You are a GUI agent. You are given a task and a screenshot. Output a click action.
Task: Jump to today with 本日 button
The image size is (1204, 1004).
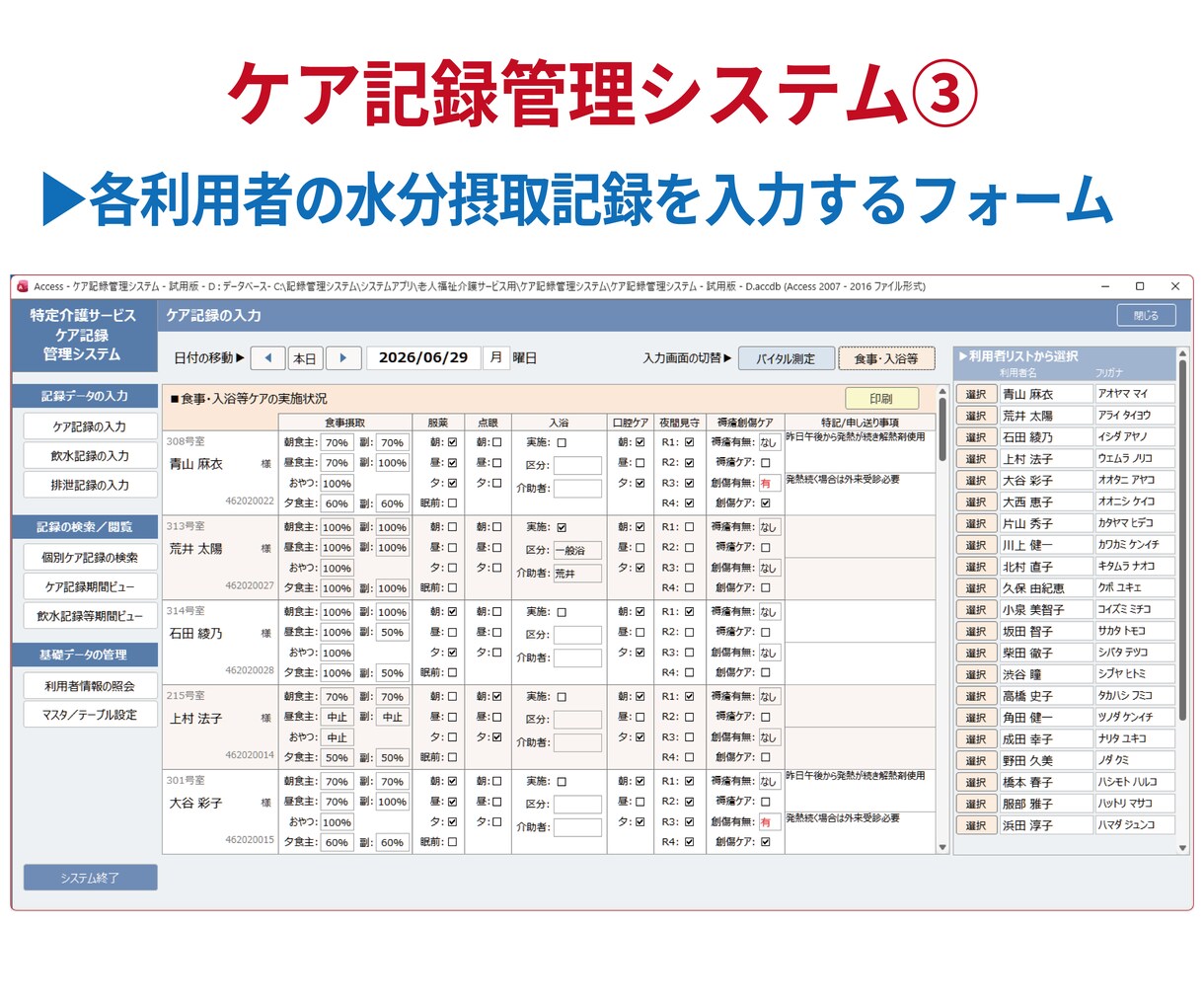click(305, 358)
